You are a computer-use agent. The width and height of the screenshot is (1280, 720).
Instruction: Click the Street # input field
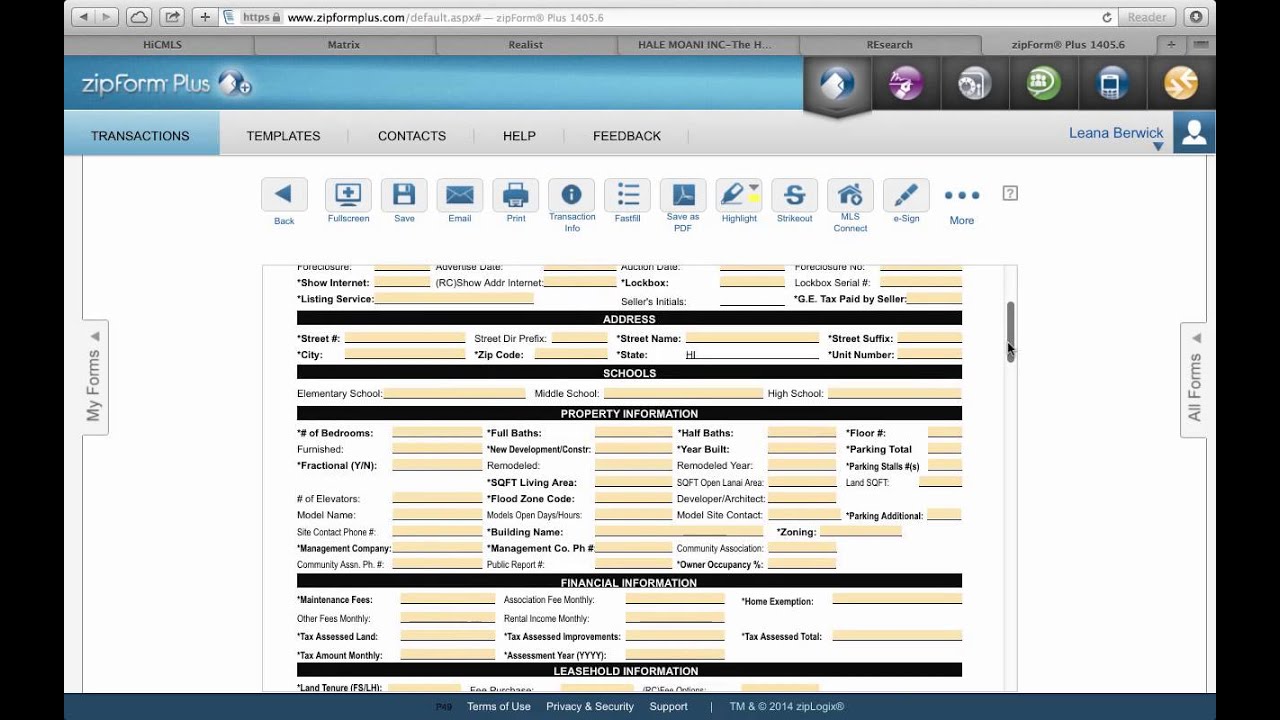(x=405, y=338)
